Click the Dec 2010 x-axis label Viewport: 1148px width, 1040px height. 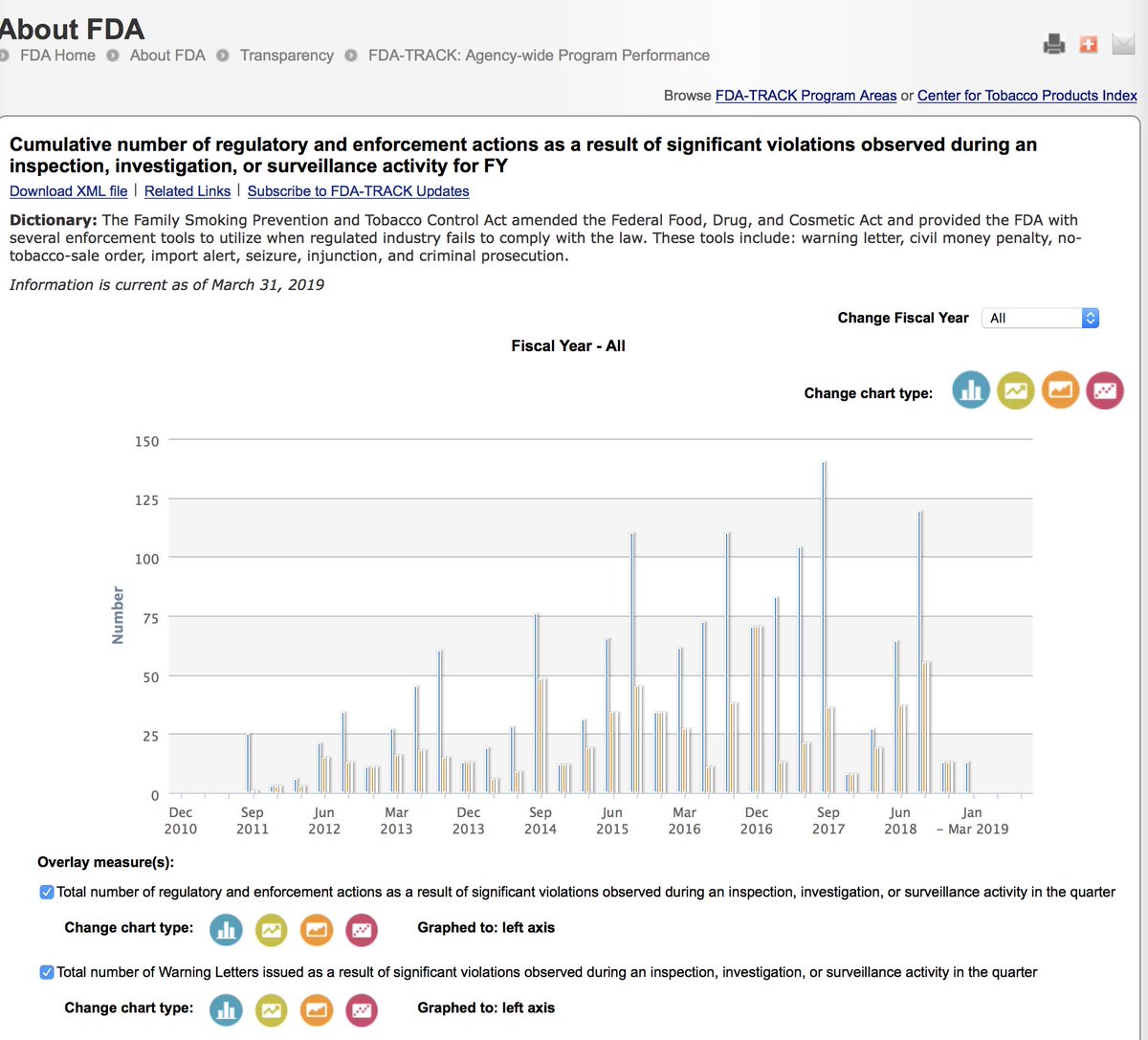pyautogui.click(x=181, y=821)
